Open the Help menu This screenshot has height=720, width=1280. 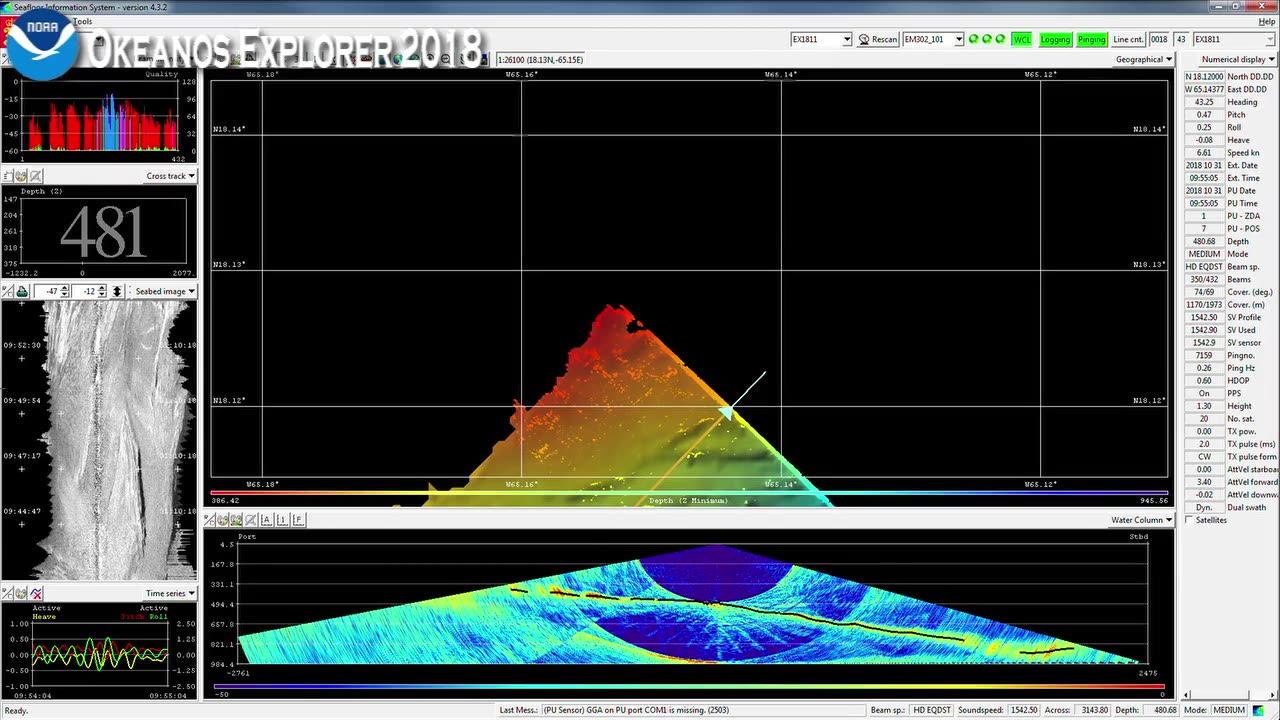tap(1266, 21)
